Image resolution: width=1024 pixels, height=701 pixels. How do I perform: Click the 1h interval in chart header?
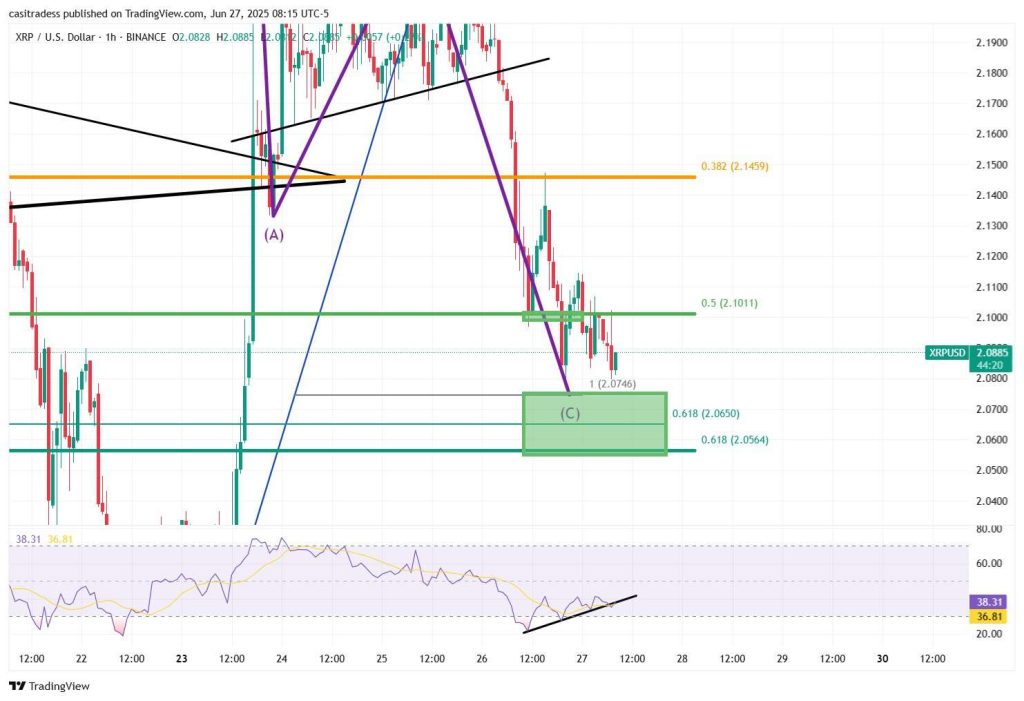coord(110,37)
